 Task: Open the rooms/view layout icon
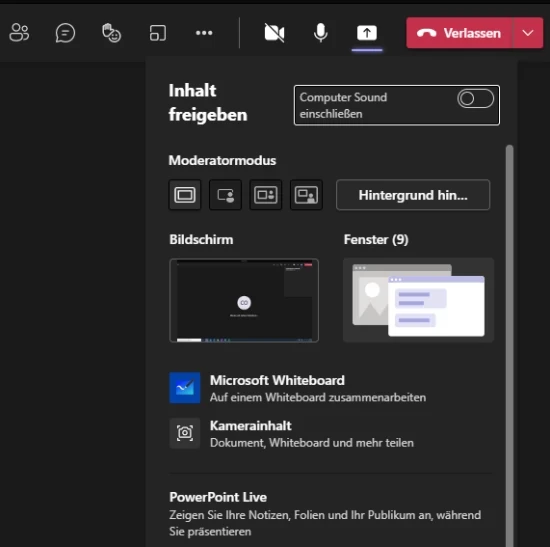pyautogui.click(x=158, y=33)
